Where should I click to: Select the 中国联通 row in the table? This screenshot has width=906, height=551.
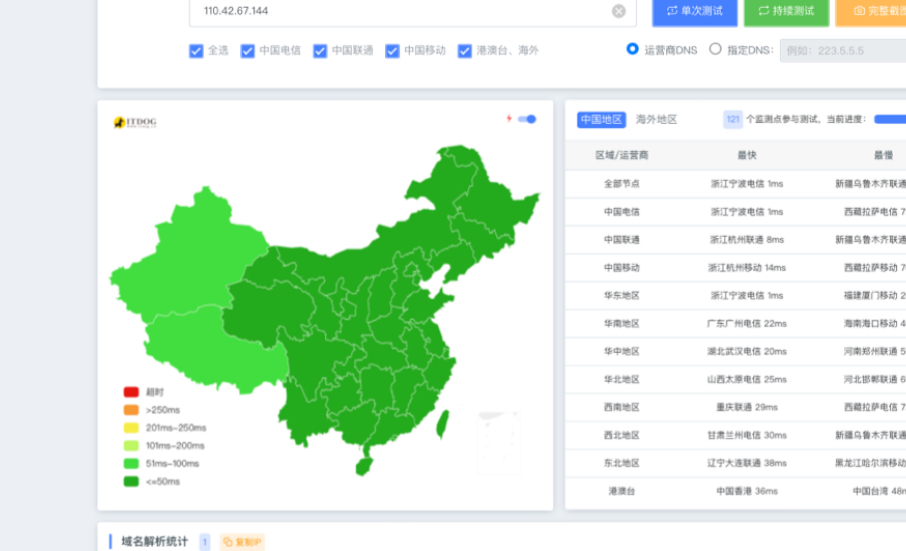pos(622,240)
